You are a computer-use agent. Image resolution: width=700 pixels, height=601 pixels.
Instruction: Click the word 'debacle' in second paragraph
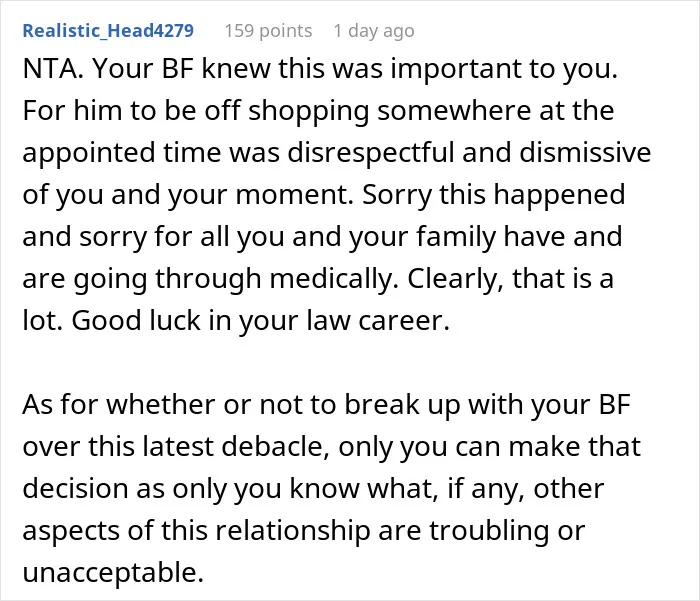(x=276, y=446)
